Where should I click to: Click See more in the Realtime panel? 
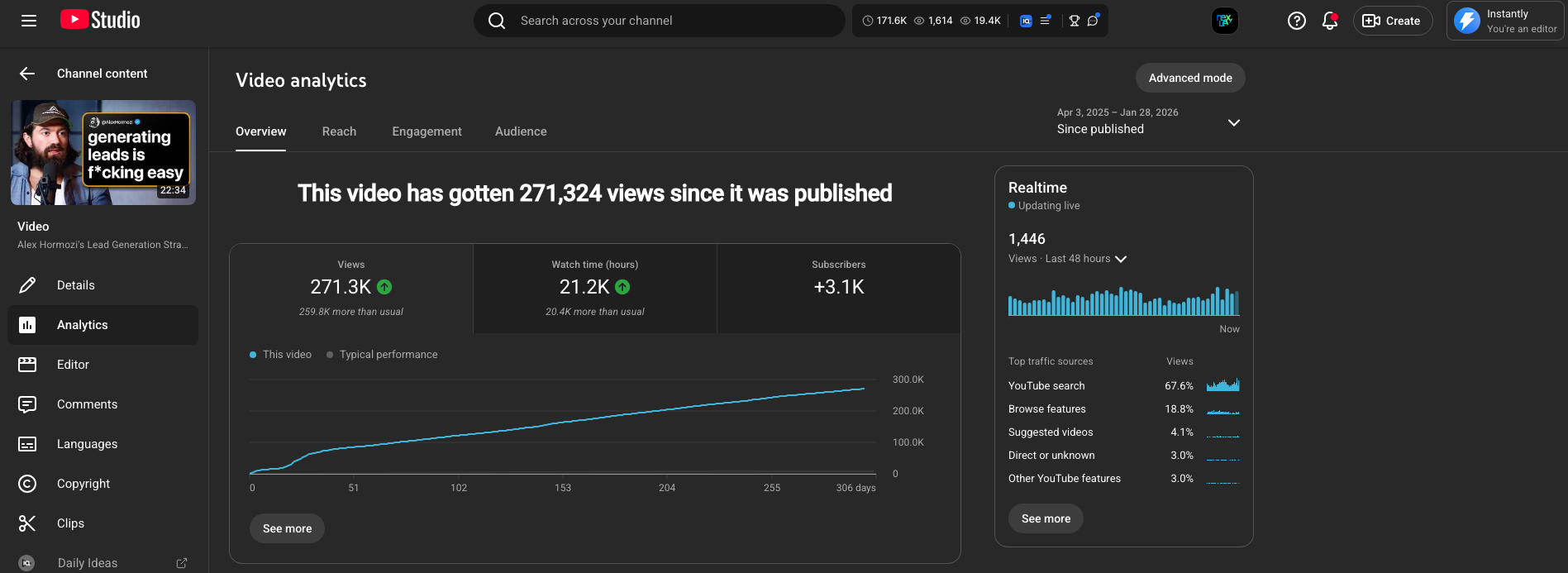1046,518
